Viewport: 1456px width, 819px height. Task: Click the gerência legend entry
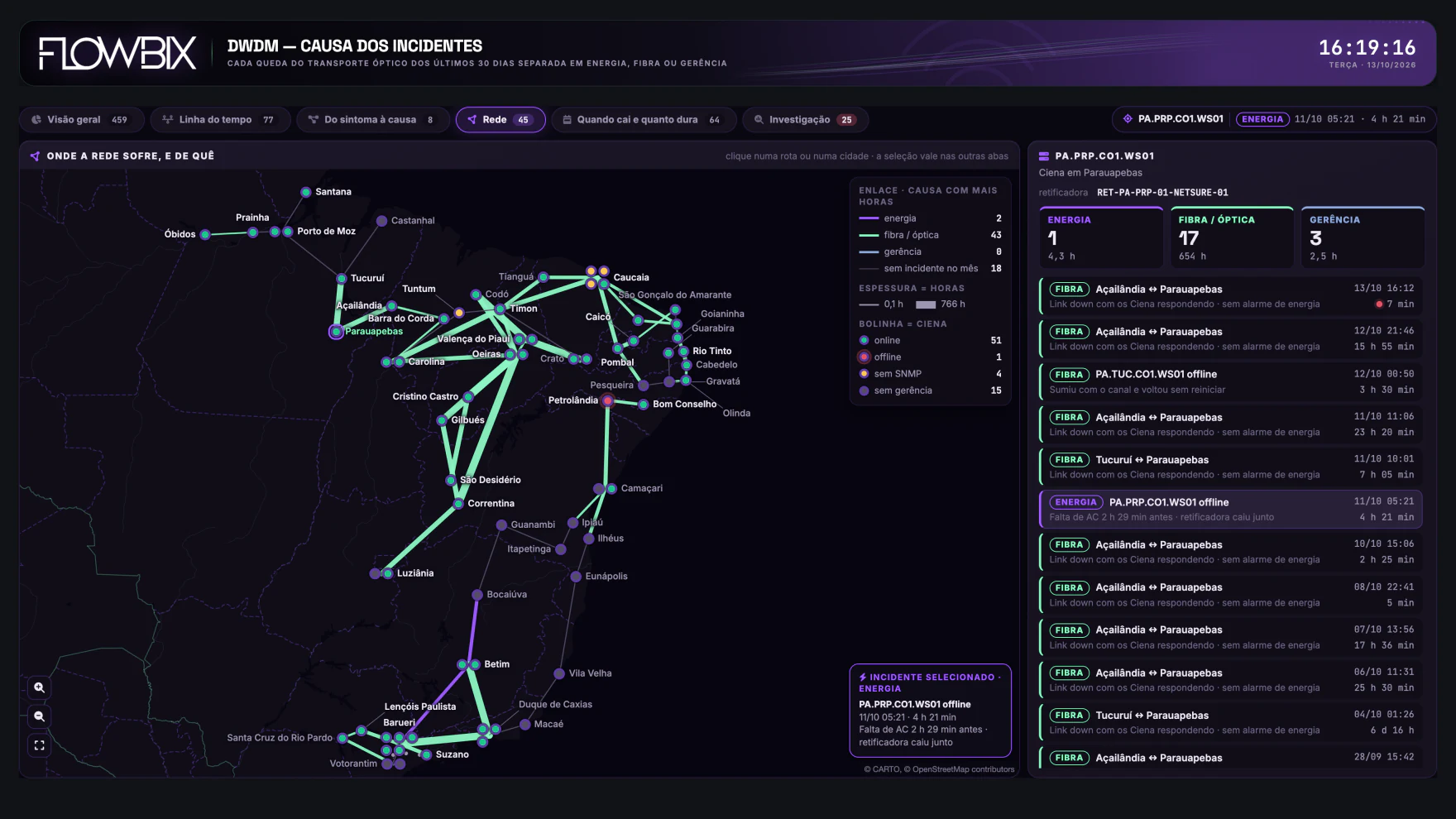point(930,251)
